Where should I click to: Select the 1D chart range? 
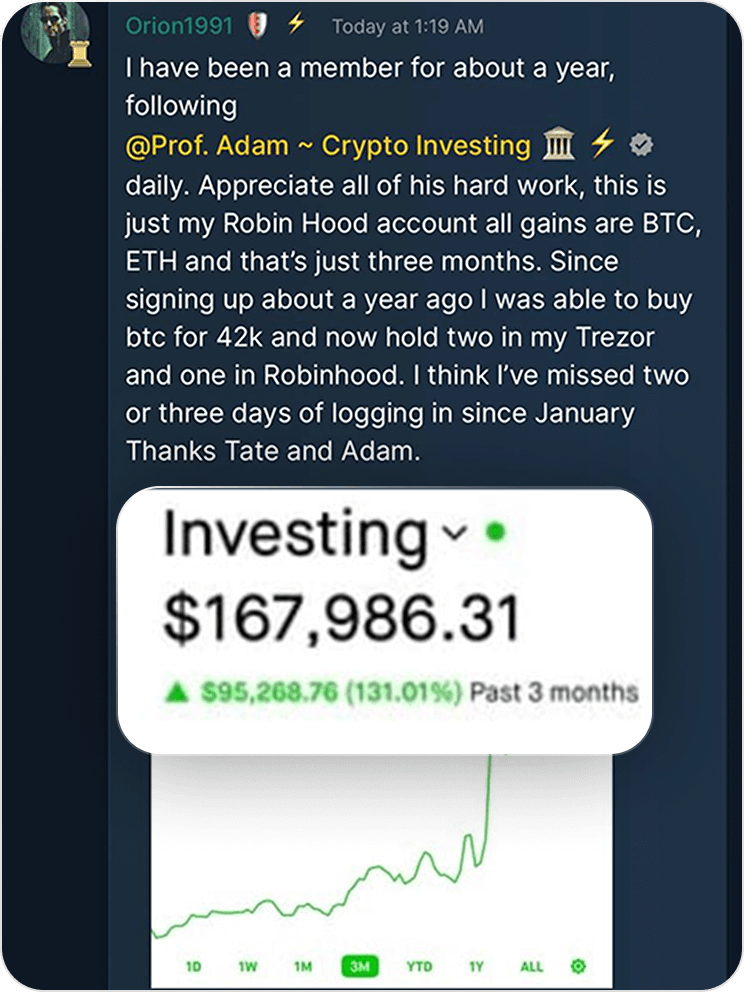click(x=194, y=967)
